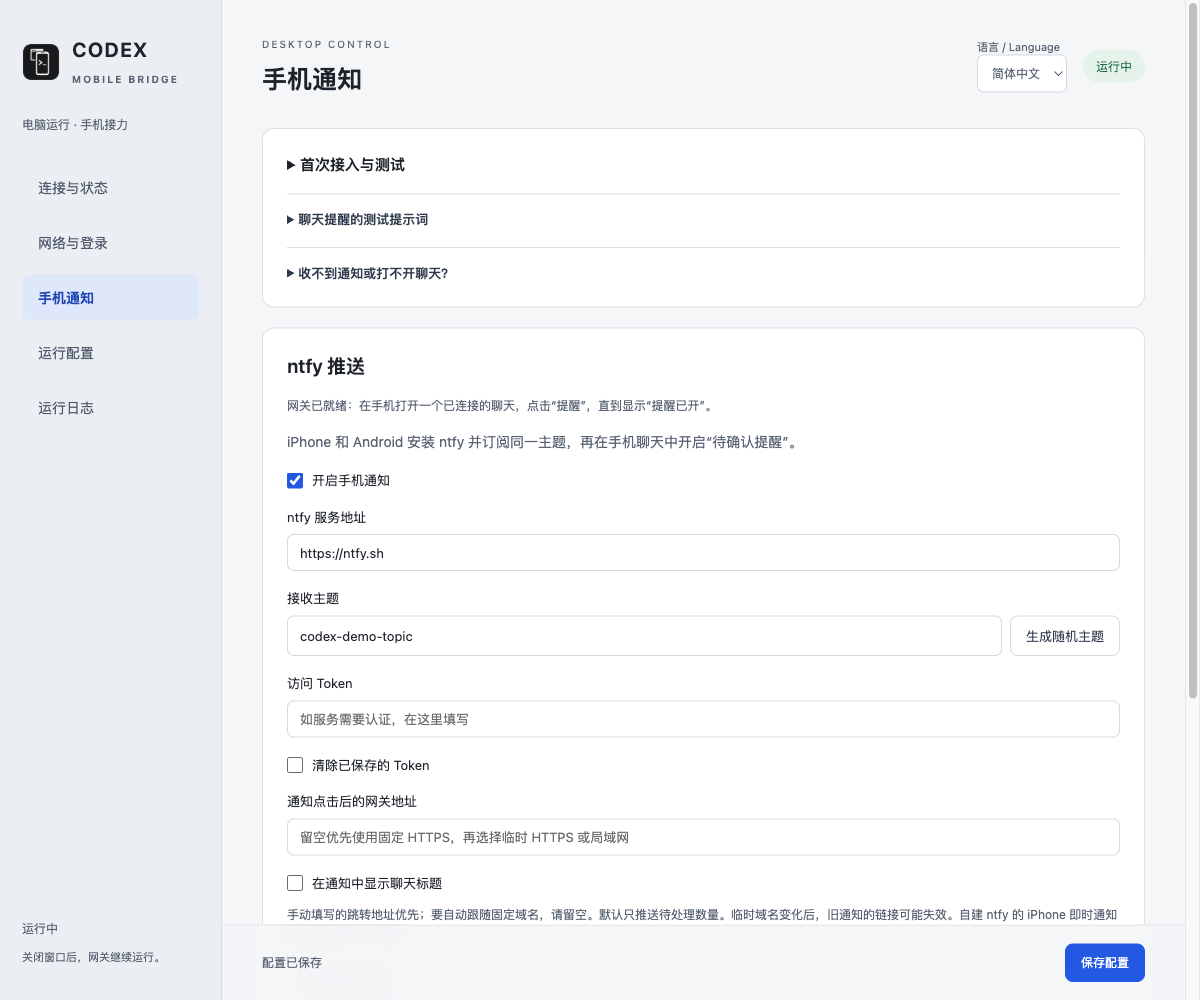1200x1000 pixels.
Task: Expand 收不到通知或打不开聊天? section
Action: (703, 273)
